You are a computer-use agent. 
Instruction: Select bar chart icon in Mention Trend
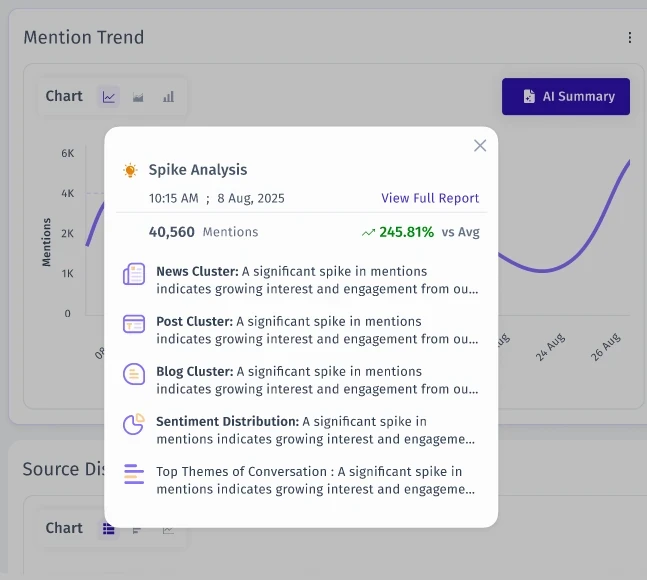[x=168, y=97]
